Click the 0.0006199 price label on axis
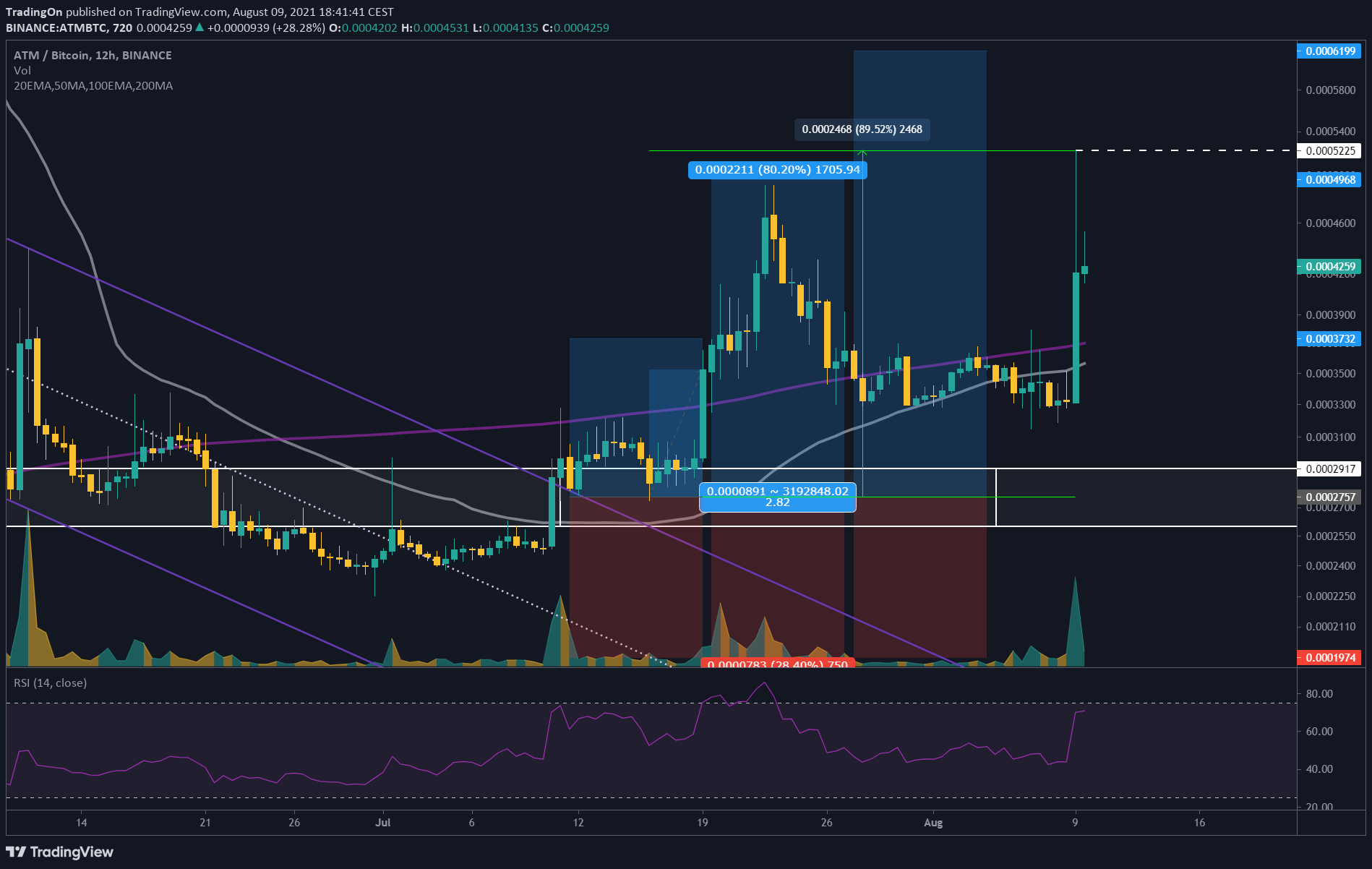Viewport: 1372px width, 869px height. point(1329,51)
